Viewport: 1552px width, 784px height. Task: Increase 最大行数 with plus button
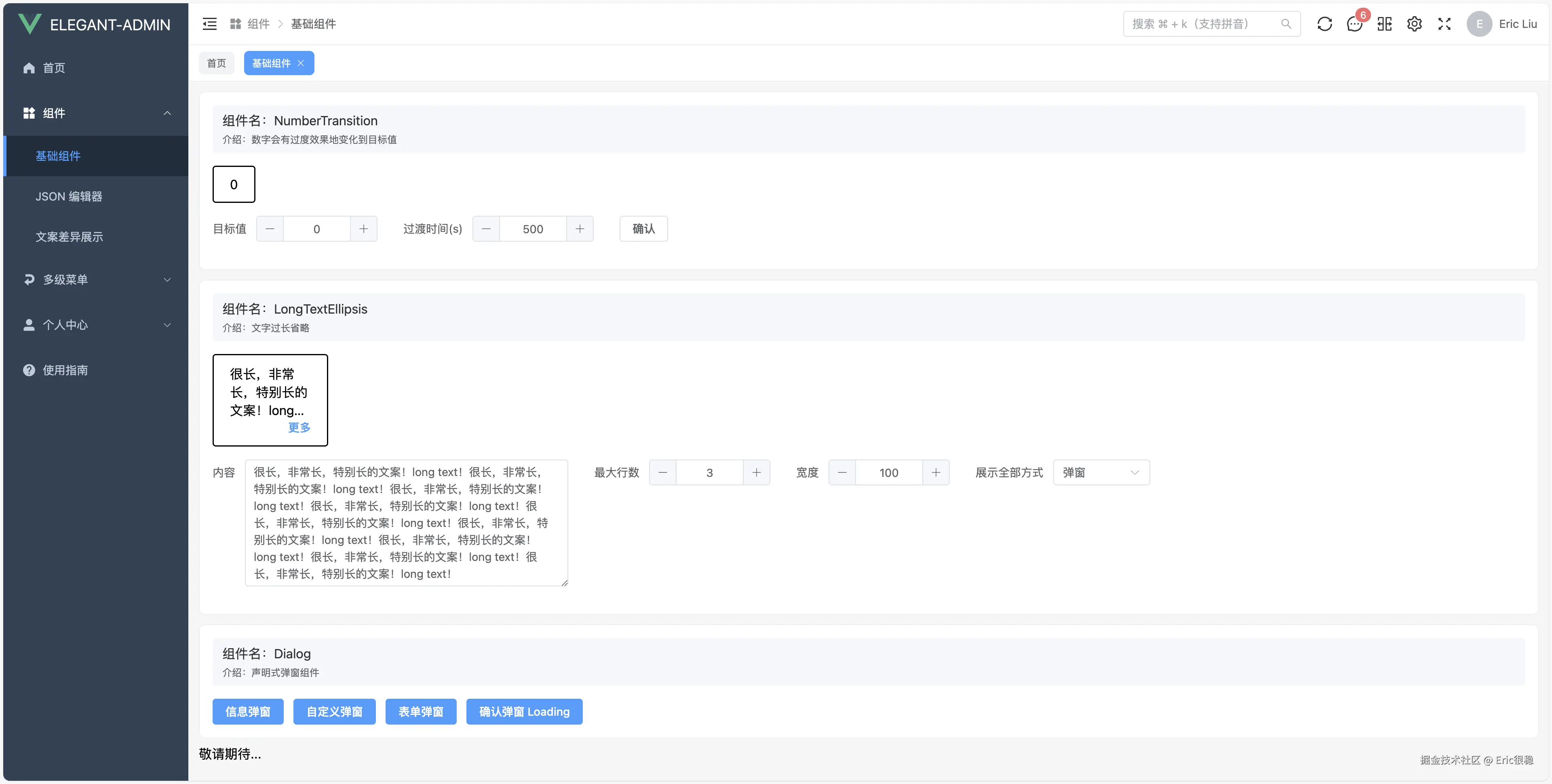pyautogui.click(x=756, y=472)
